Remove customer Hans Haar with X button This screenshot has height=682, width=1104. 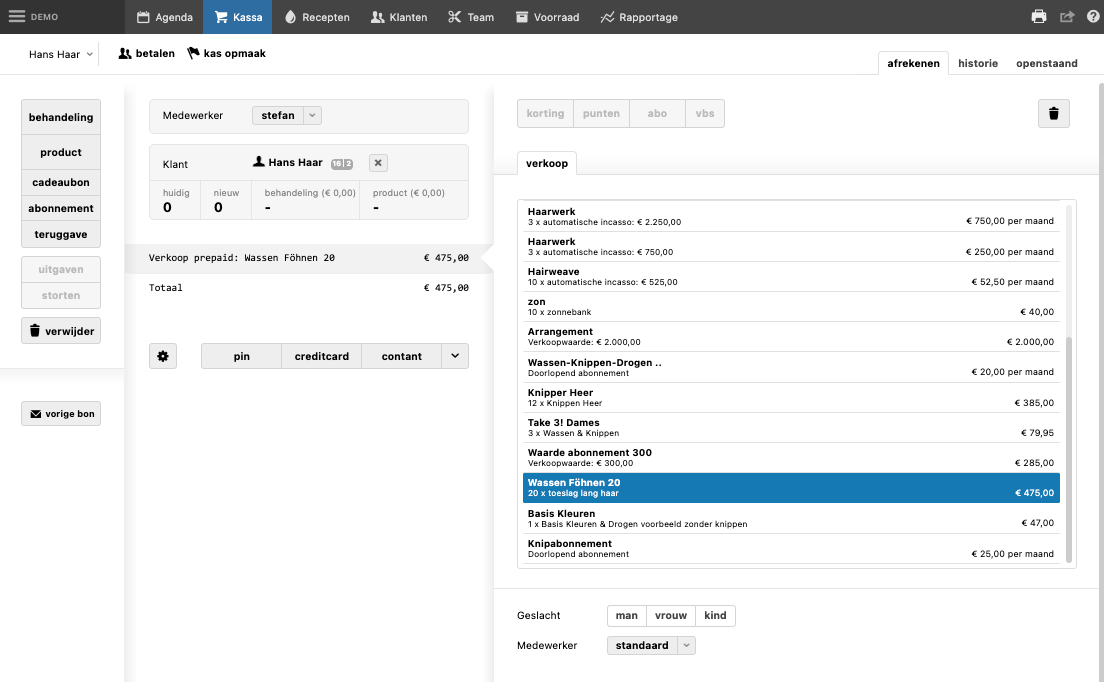tap(378, 163)
